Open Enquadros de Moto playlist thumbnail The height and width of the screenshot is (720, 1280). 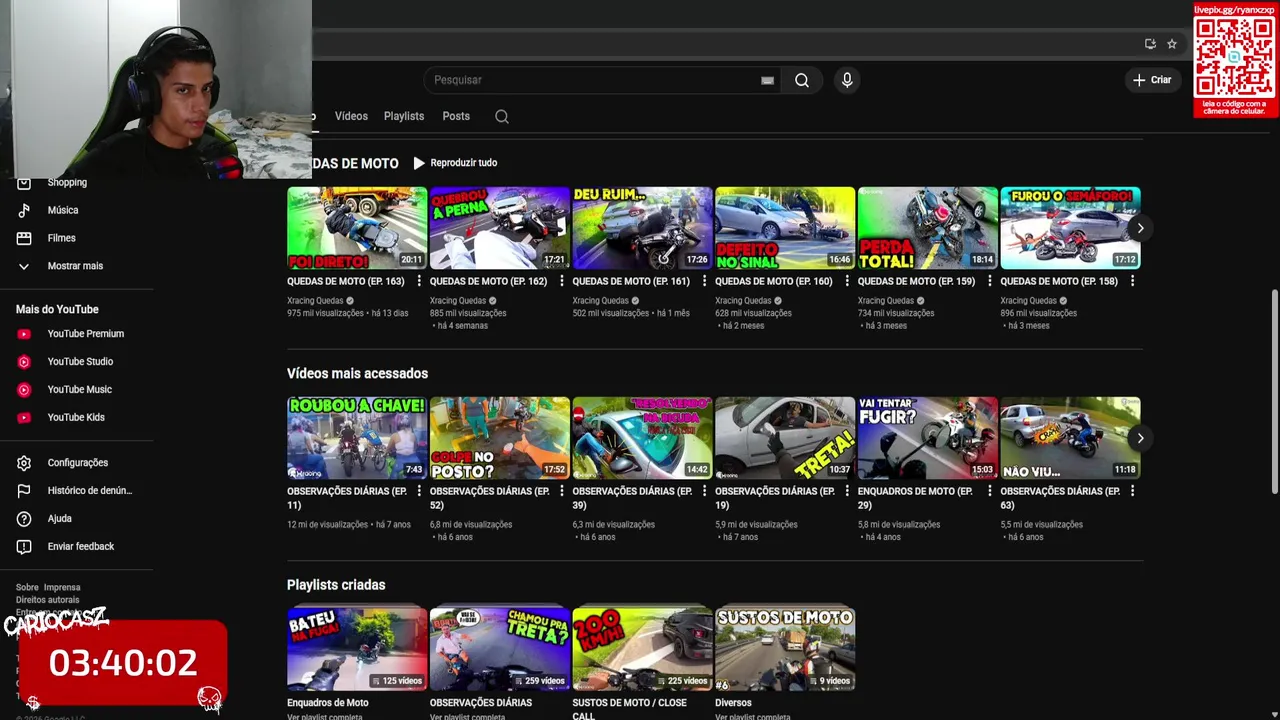[x=357, y=649]
